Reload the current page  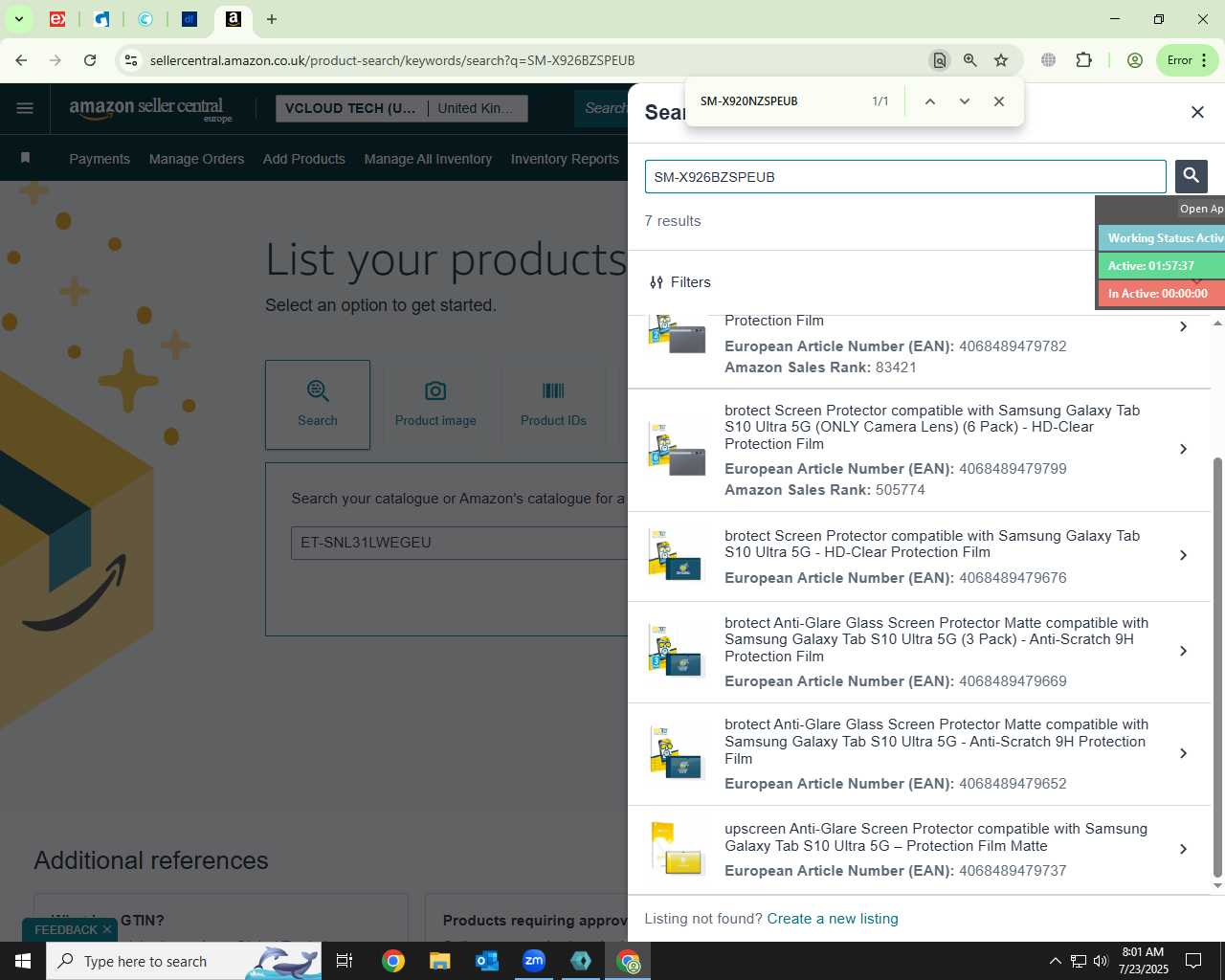coord(90,60)
